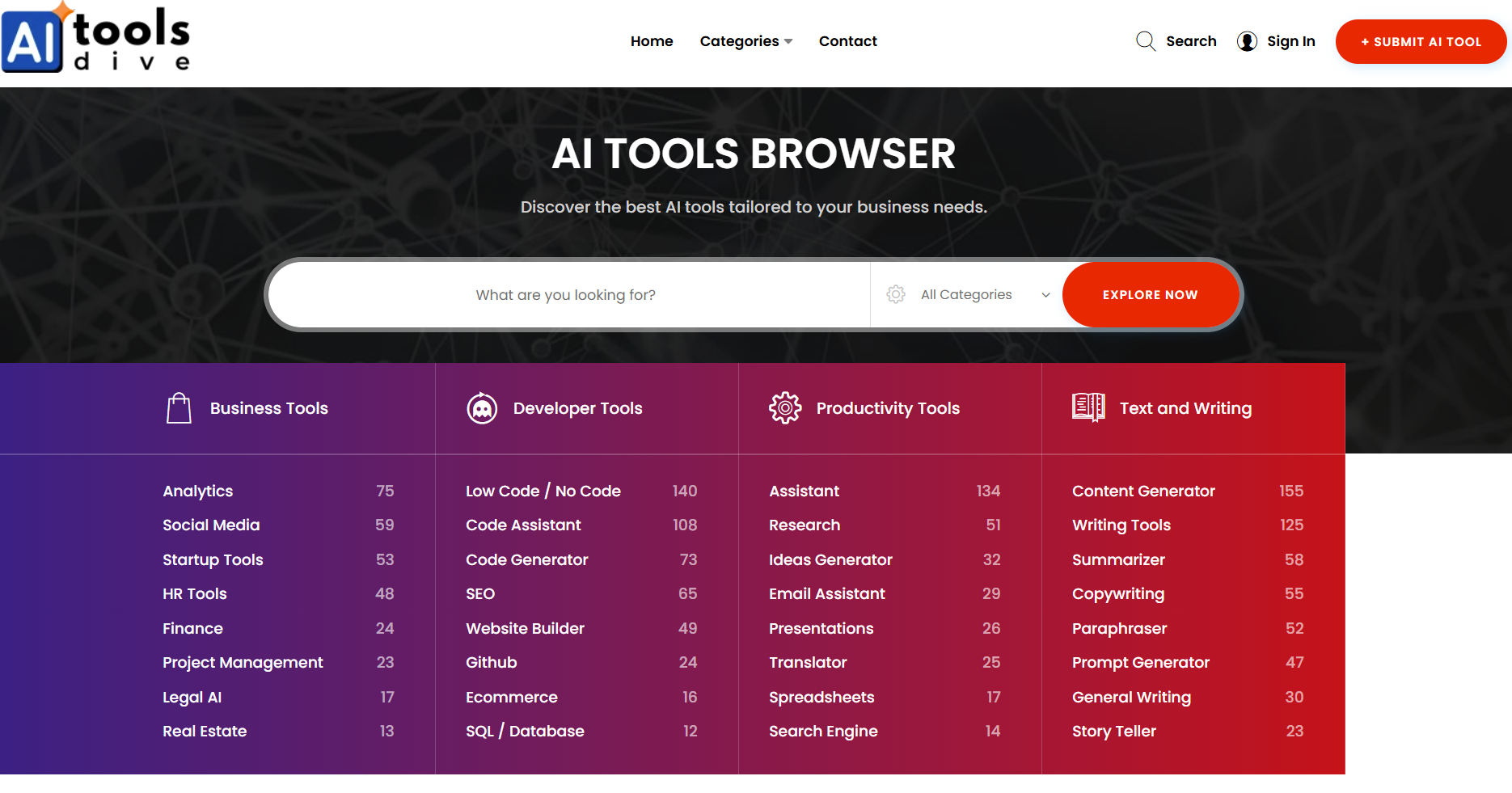Click the Explore Now button
This screenshot has height=793, width=1512.
click(x=1151, y=294)
